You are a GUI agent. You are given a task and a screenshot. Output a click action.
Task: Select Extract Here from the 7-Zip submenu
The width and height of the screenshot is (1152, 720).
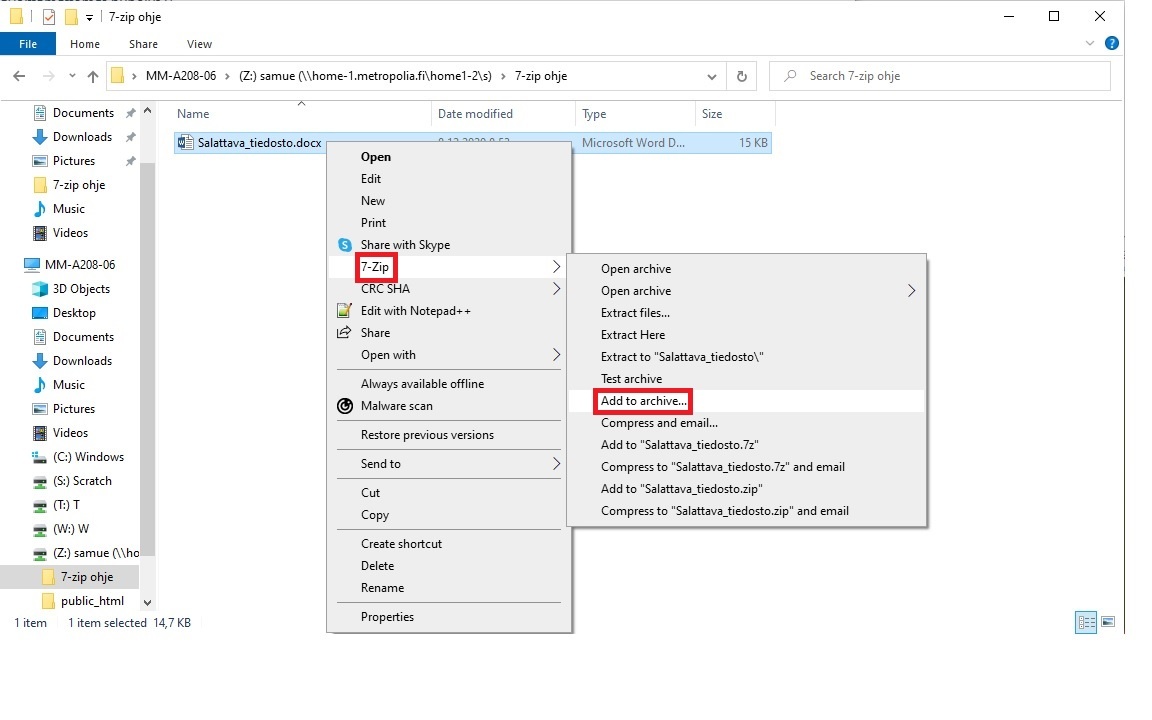point(633,335)
